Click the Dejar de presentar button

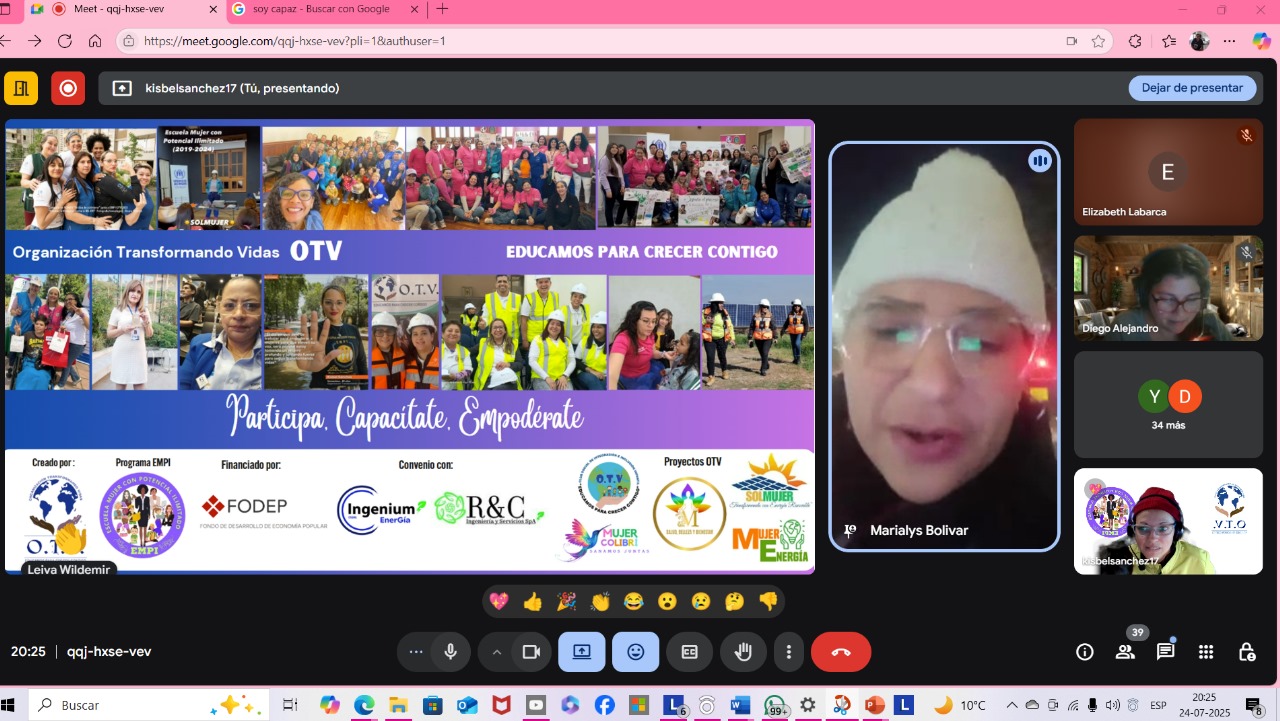1192,88
